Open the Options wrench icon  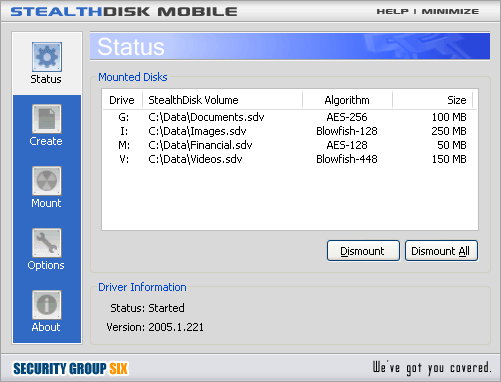[47, 243]
